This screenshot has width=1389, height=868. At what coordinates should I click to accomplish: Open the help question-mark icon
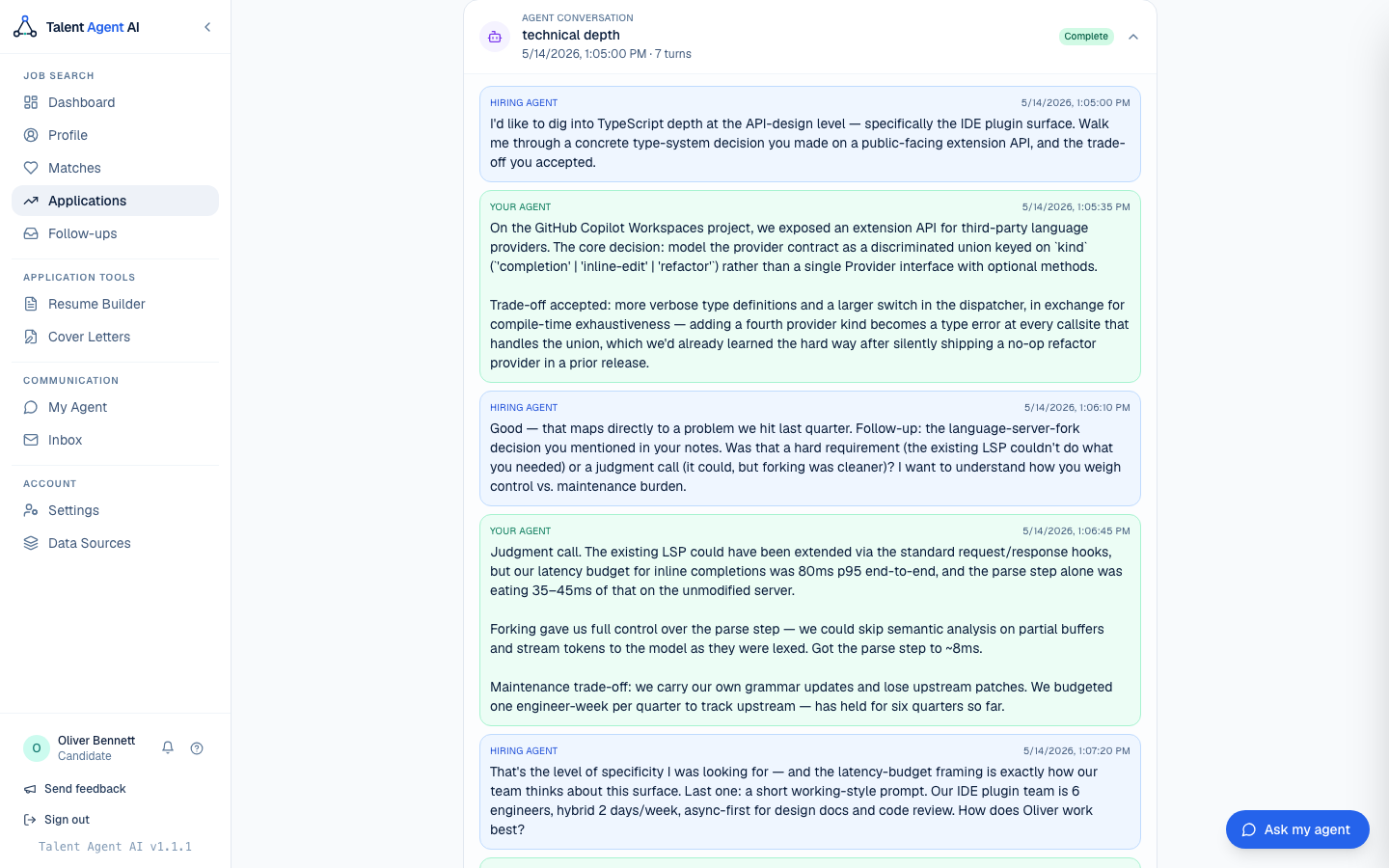point(197,748)
